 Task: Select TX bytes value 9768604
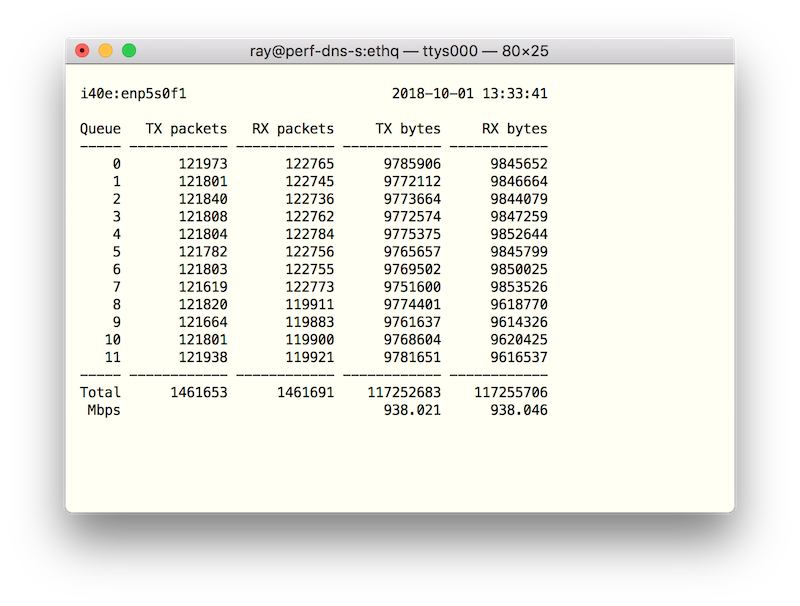coord(412,340)
